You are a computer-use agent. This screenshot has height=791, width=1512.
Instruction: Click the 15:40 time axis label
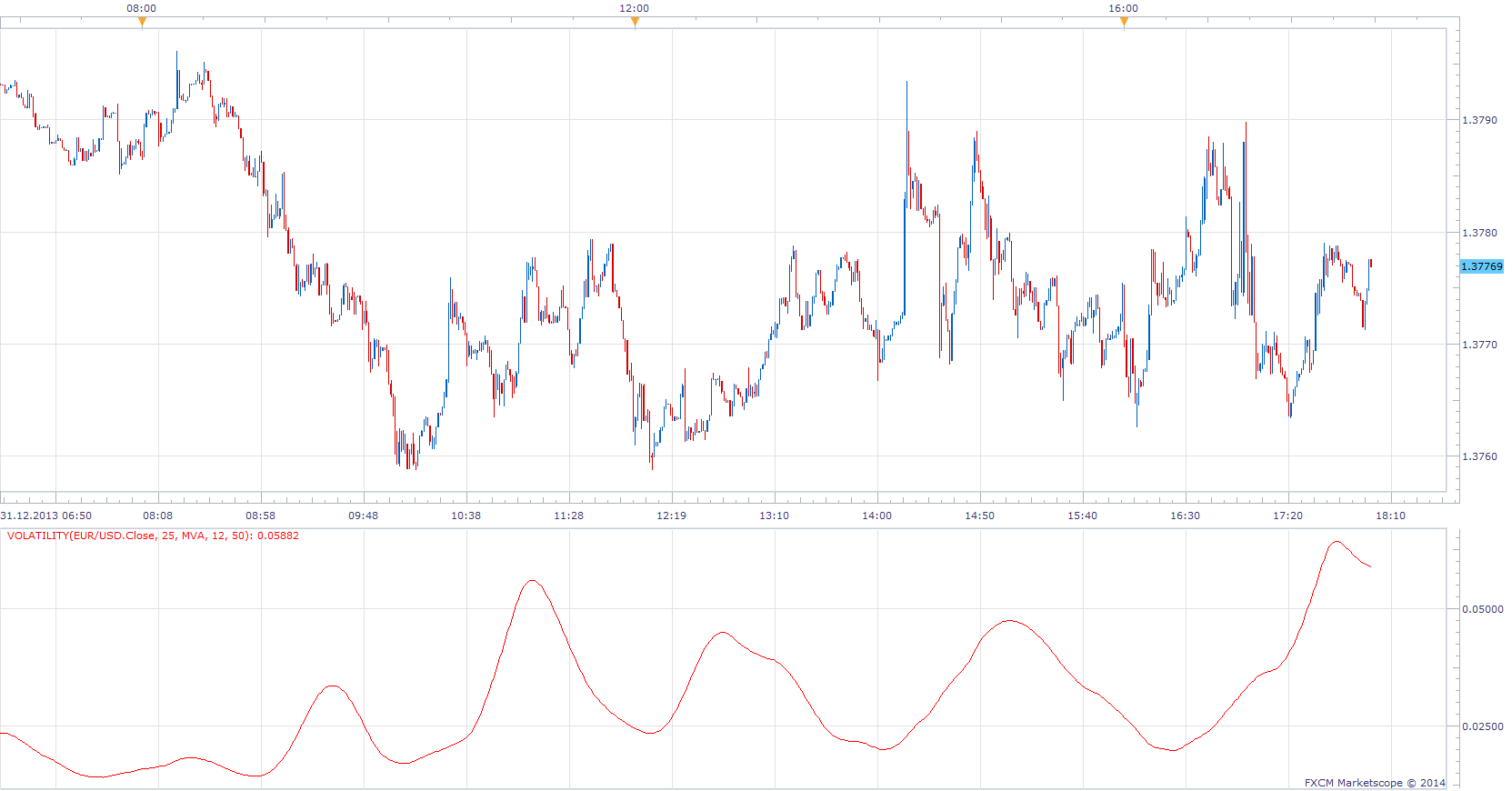pos(1083,516)
